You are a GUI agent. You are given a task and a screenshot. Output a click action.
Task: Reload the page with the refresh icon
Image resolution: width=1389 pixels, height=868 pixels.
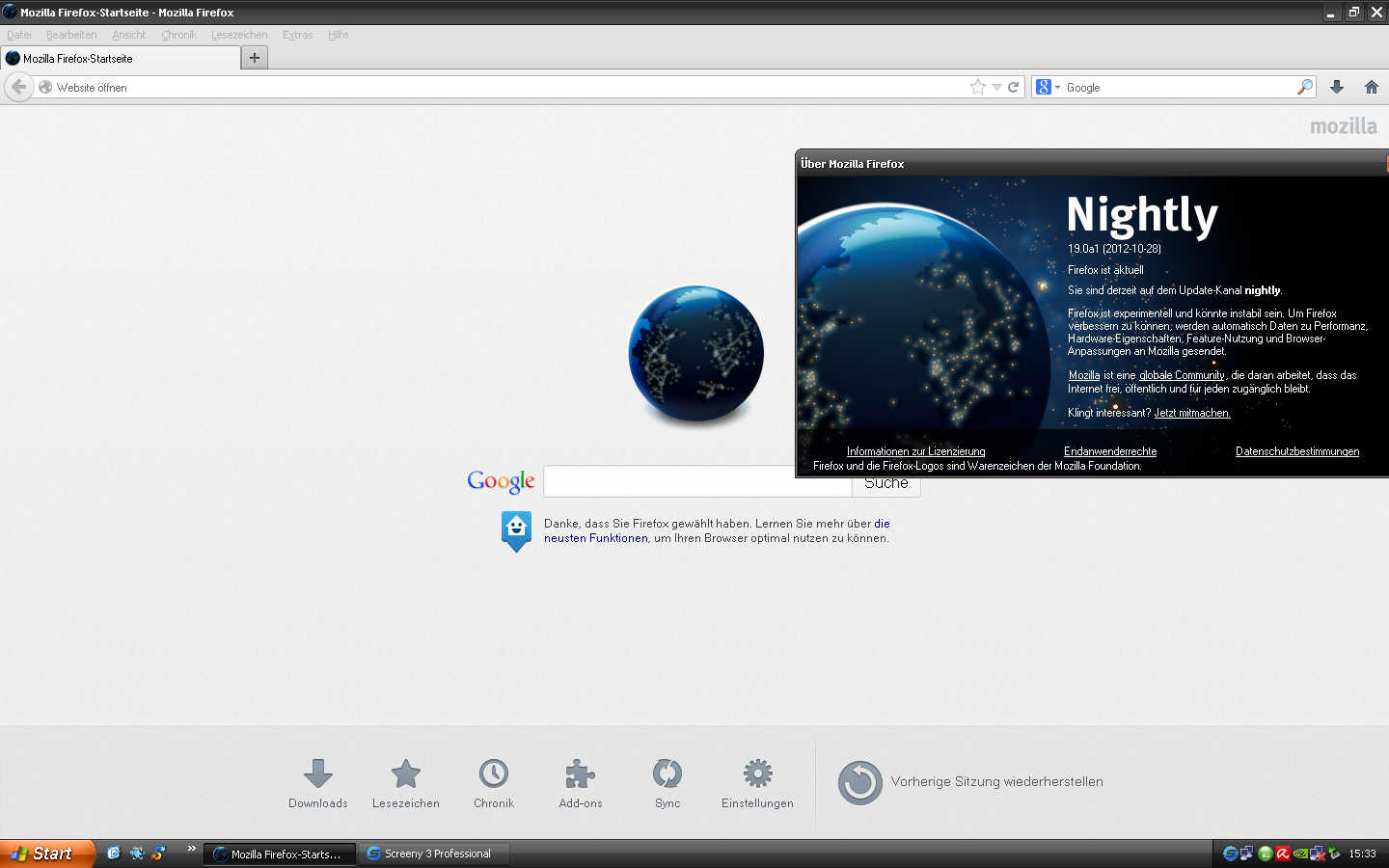click(1014, 87)
